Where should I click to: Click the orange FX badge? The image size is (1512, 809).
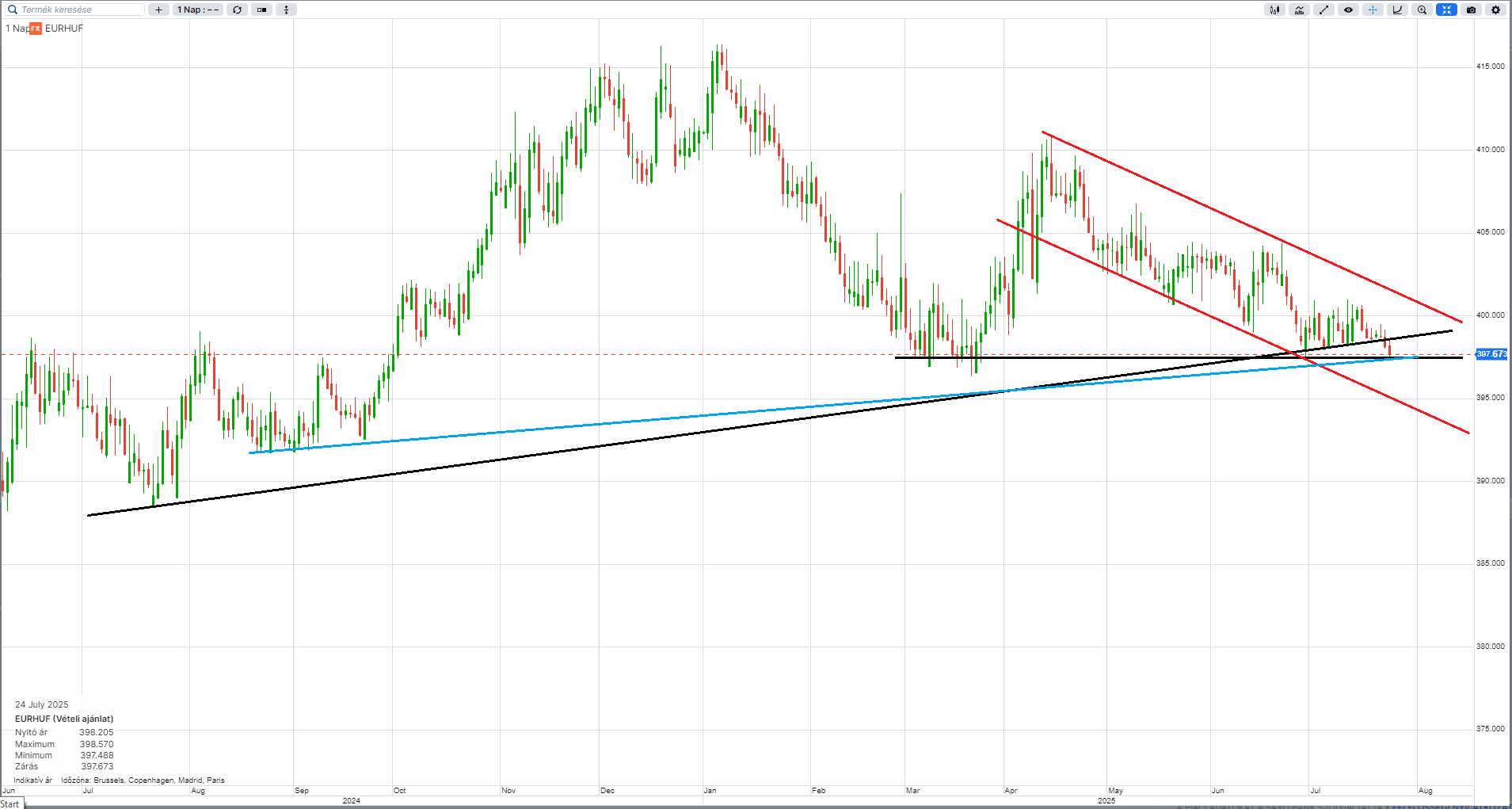[36, 29]
